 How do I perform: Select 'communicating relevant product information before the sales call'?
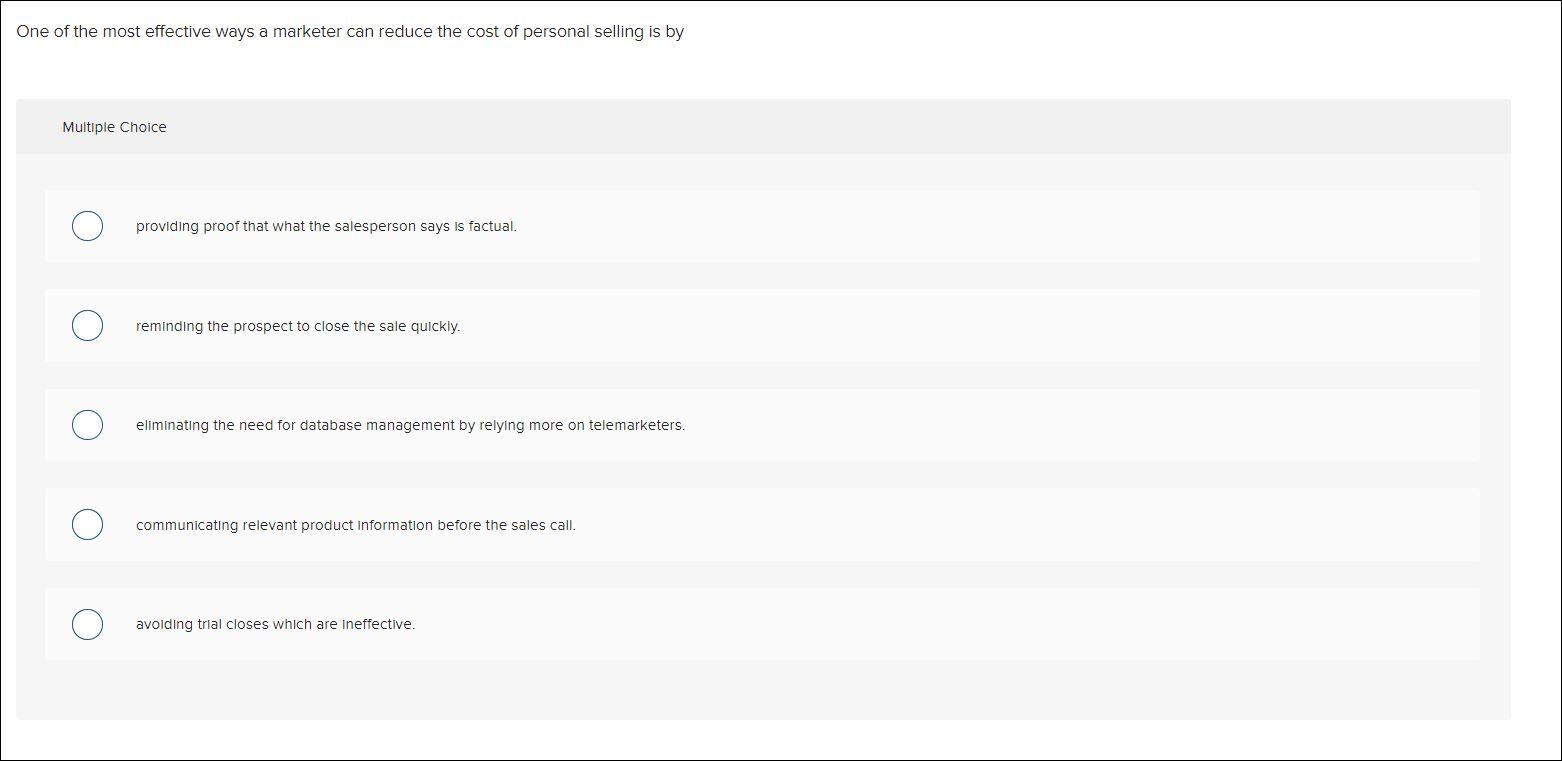point(87,524)
